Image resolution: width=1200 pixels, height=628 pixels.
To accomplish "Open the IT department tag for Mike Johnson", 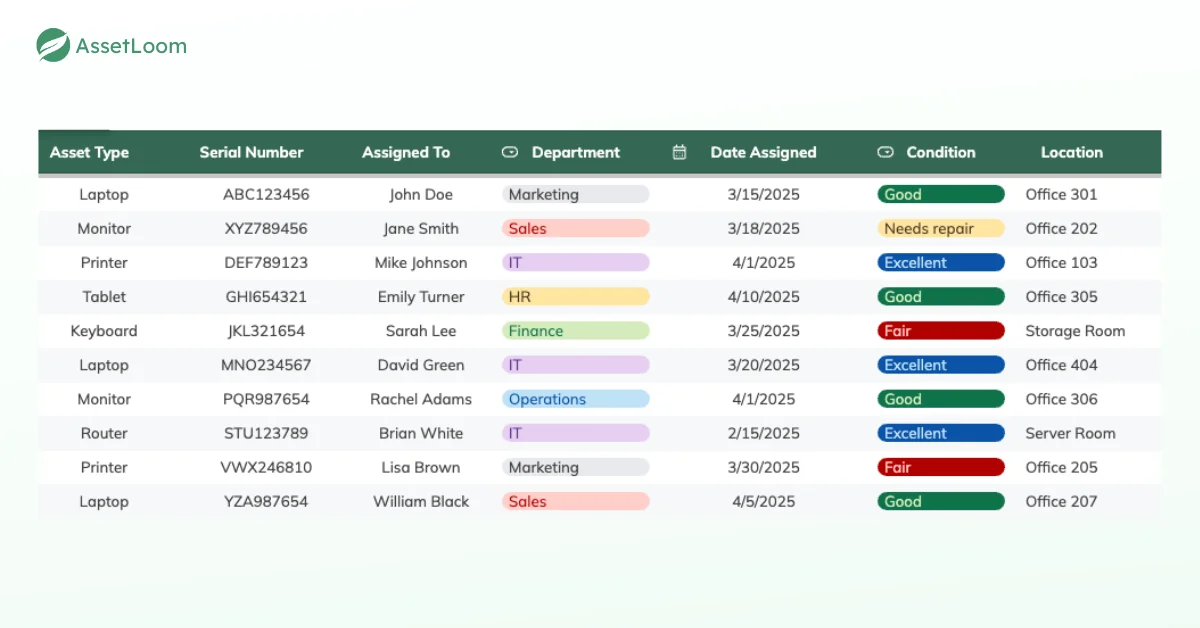I will tap(576, 263).
